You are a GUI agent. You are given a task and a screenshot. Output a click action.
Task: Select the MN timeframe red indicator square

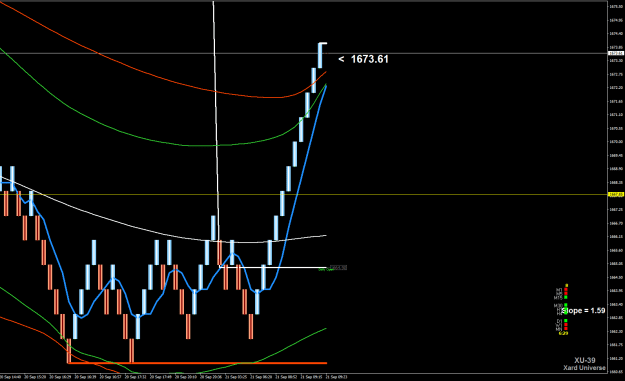(x=566, y=328)
